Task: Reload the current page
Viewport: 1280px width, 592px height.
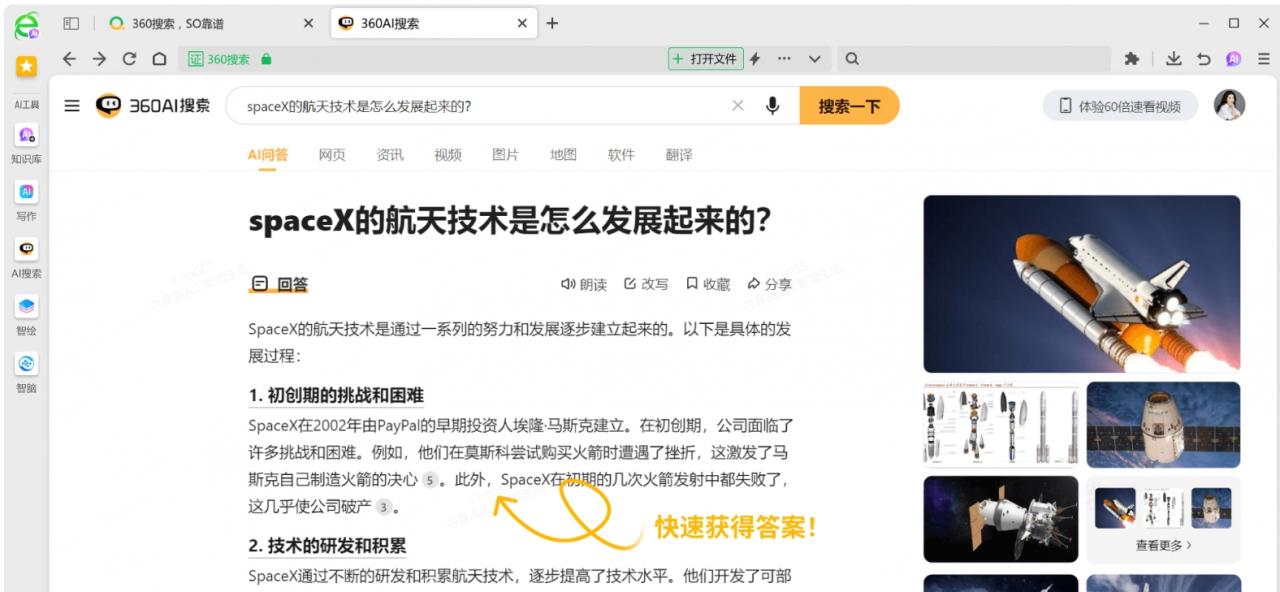Action: pos(129,59)
